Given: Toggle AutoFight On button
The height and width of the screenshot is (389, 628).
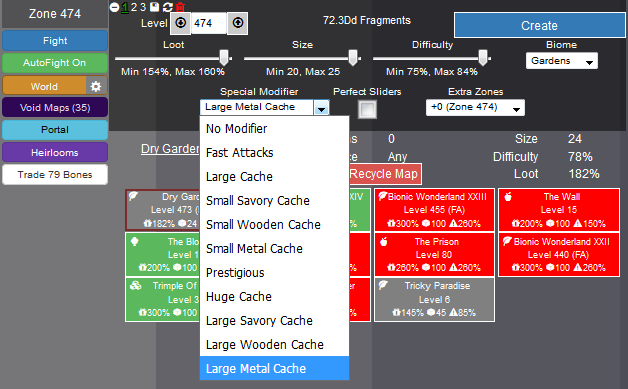Looking at the screenshot, I should 55,63.
